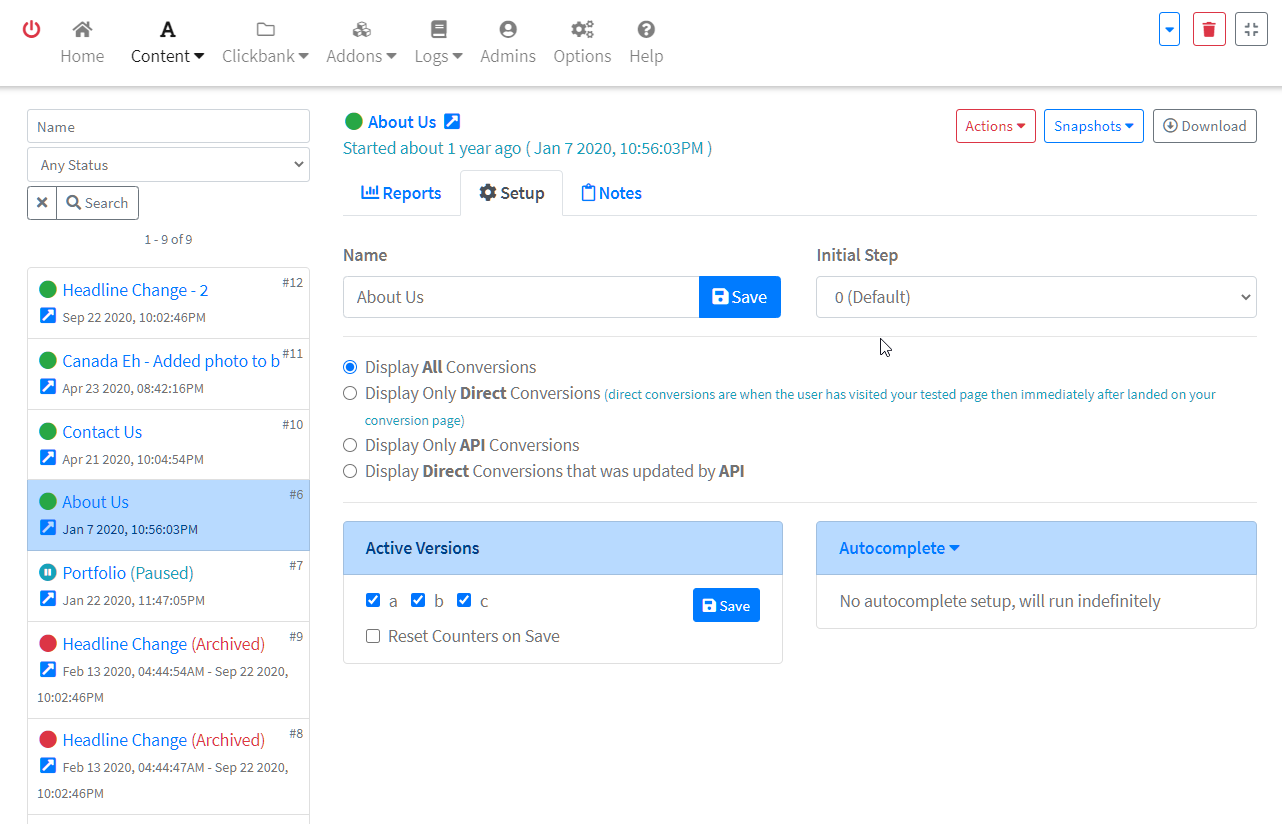Screen dimensions: 1282x824
Task: Open the Notes tab
Action: tap(611, 193)
